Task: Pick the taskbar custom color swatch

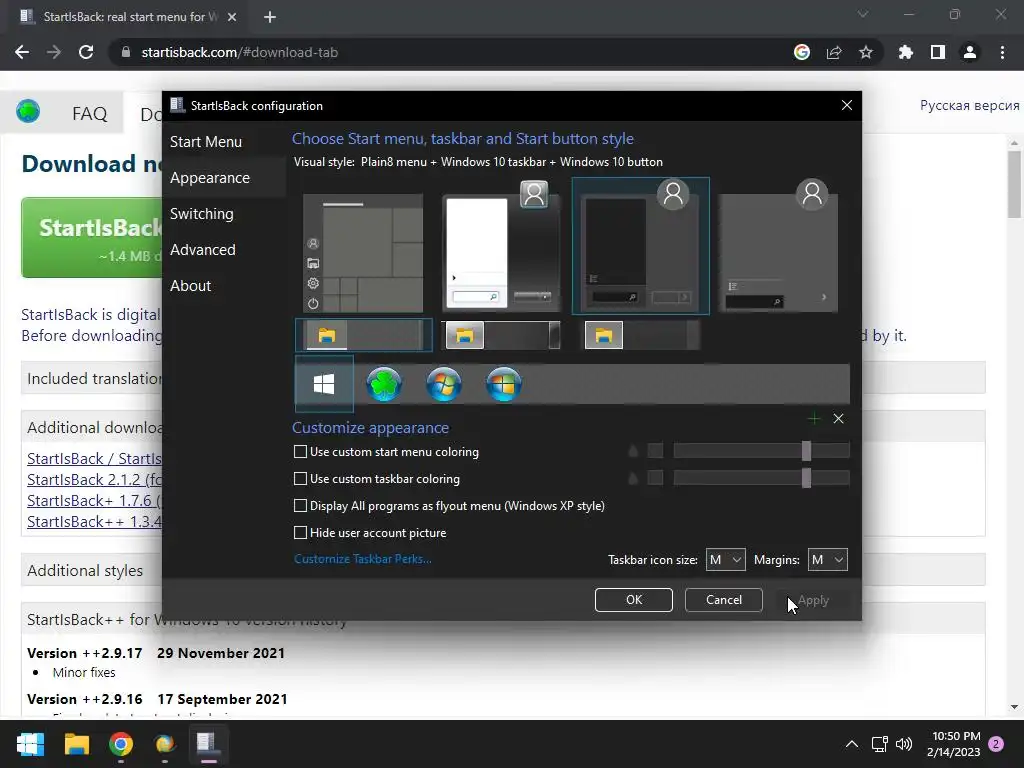Action: coord(655,478)
